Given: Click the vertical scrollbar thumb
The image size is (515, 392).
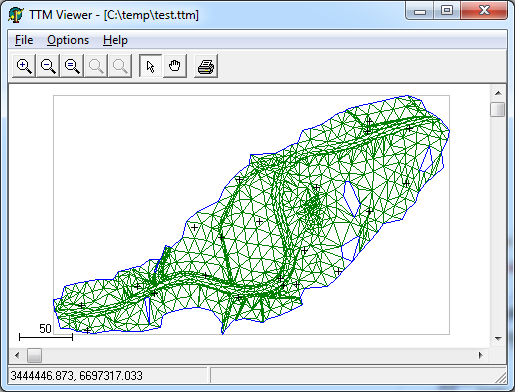Looking at the screenshot, I should [498, 109].
